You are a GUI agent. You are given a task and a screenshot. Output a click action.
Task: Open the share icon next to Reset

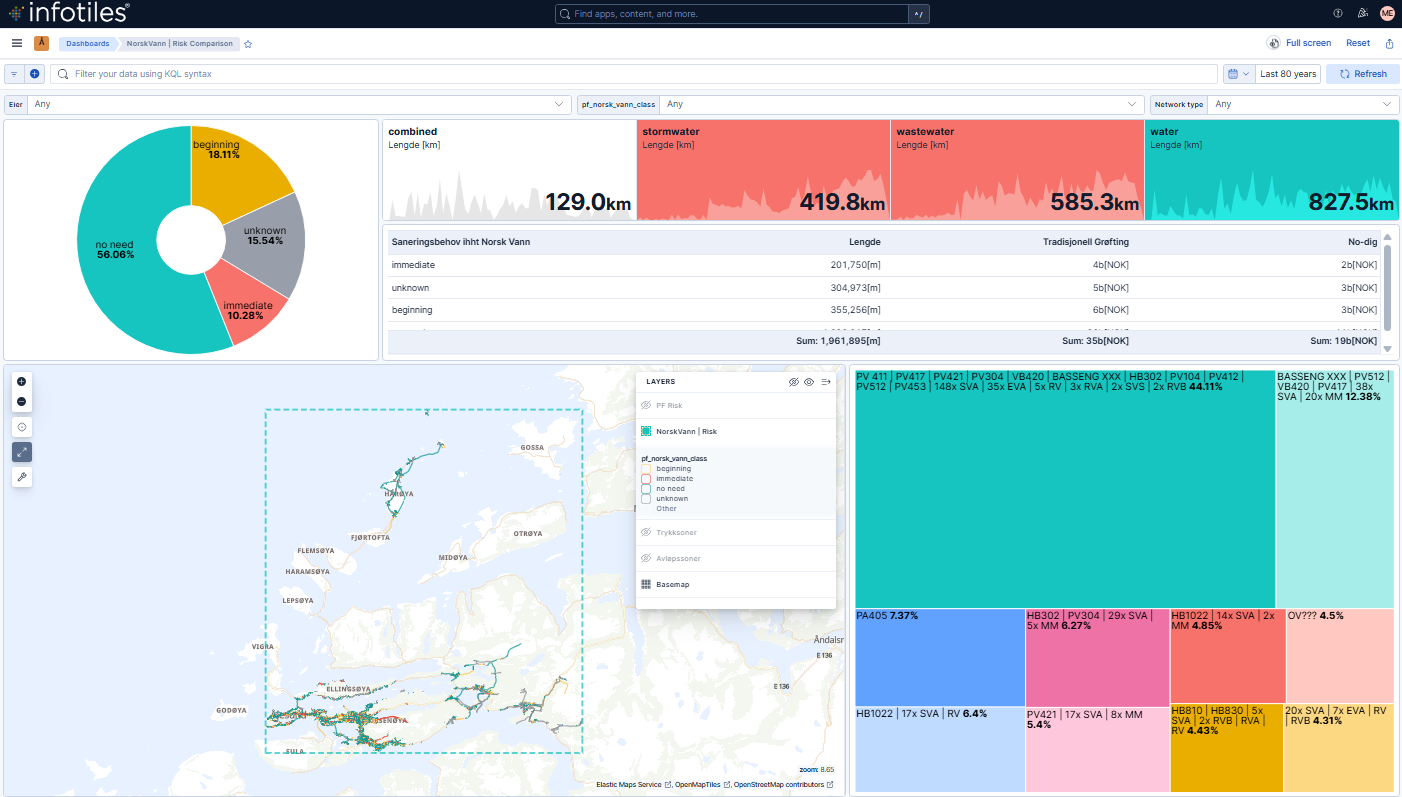[1389, 43]
